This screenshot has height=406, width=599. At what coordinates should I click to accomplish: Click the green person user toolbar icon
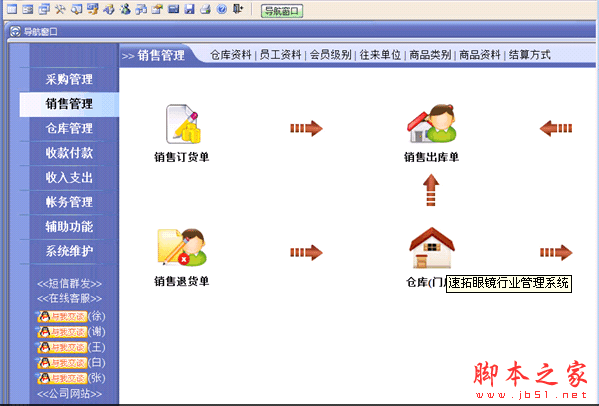click(125, 9)
